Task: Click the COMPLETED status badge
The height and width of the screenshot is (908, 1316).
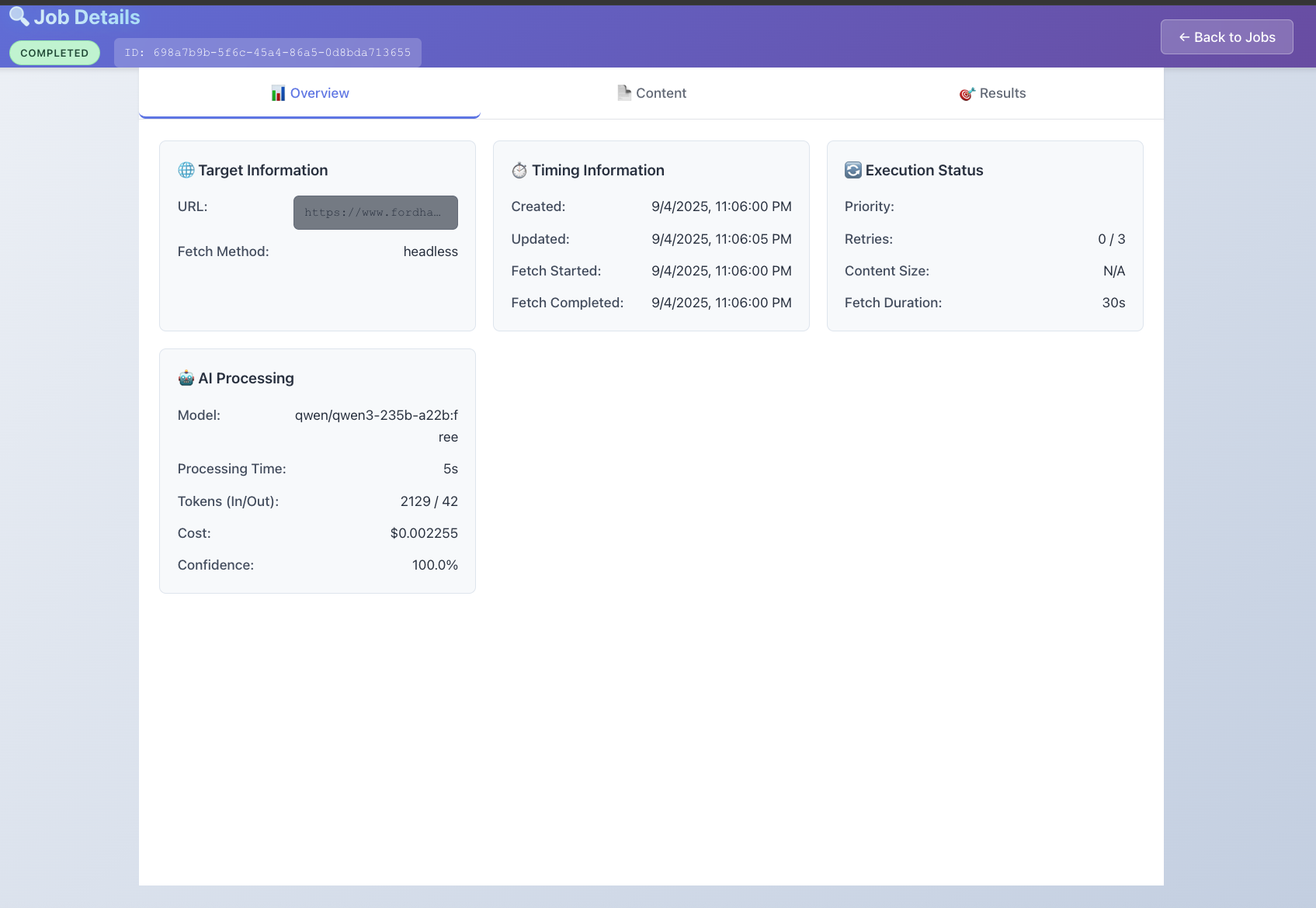Action: pos(54,52)
